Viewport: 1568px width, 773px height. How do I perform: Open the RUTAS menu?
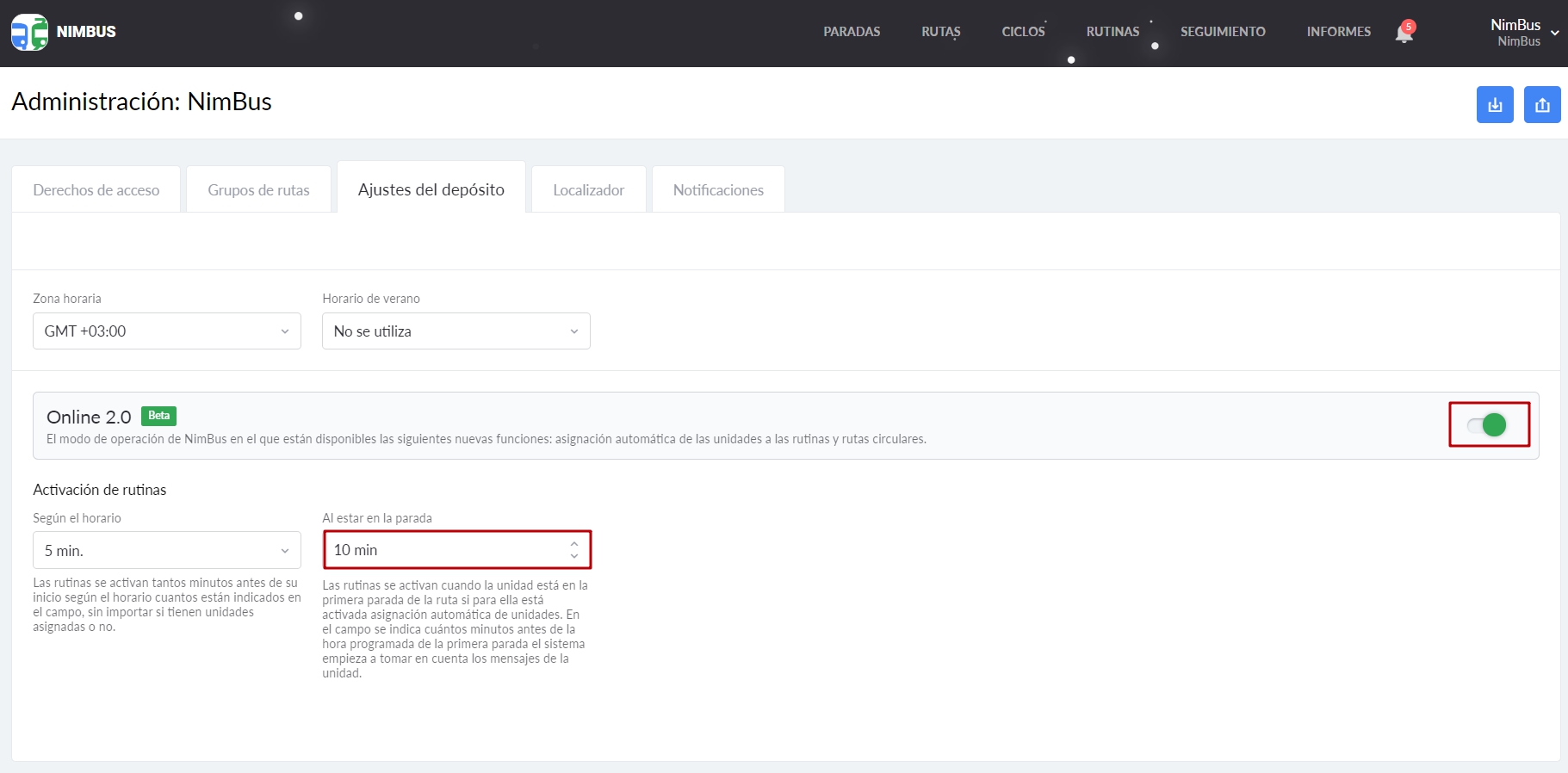click(x=941, y=32)
